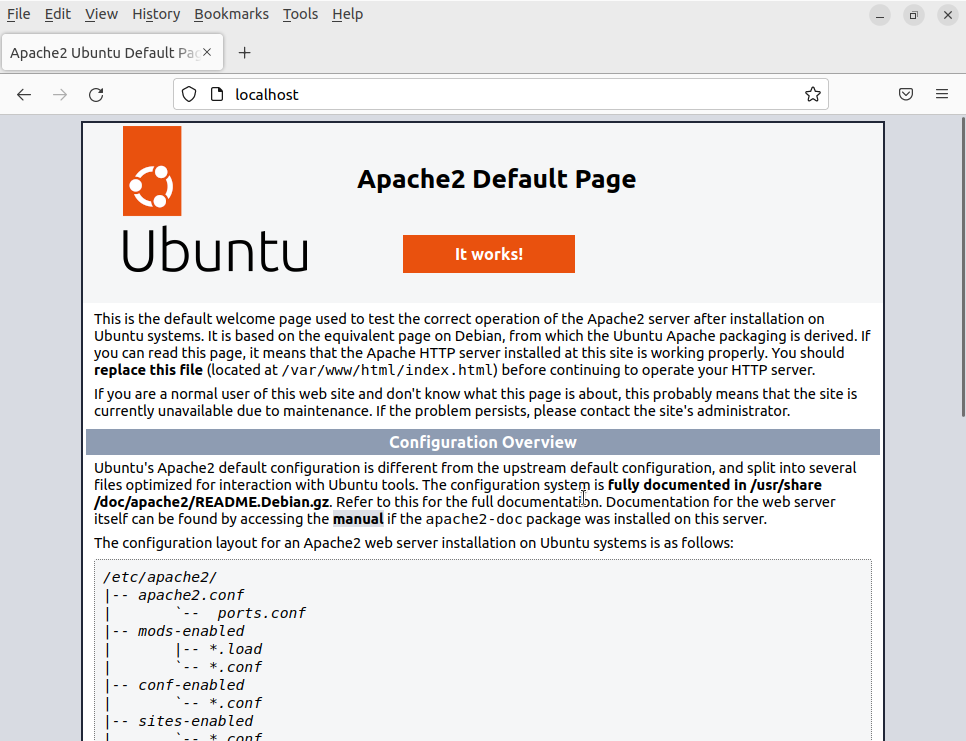Click the /var/www/html/index.html path text
The image size is (966, 741).
click(x=389, y=370)
